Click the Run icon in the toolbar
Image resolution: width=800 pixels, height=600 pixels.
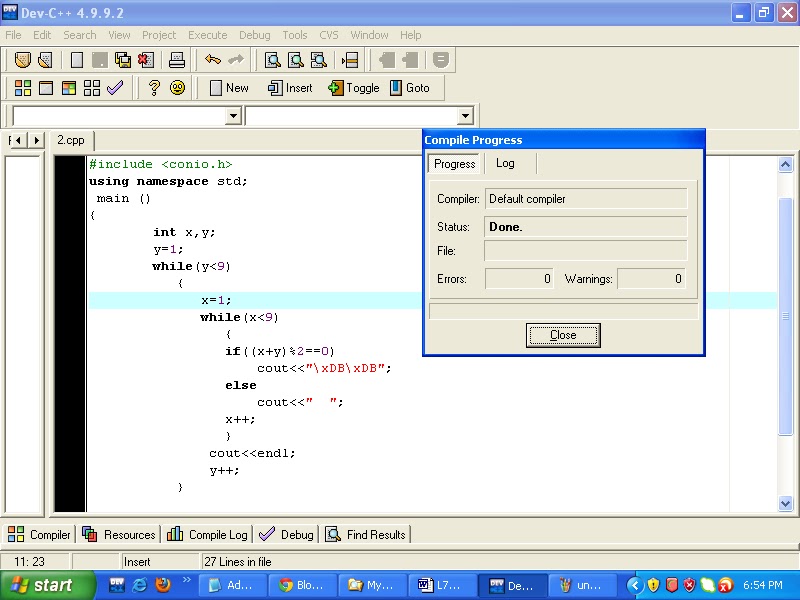[x=46, y=88]
